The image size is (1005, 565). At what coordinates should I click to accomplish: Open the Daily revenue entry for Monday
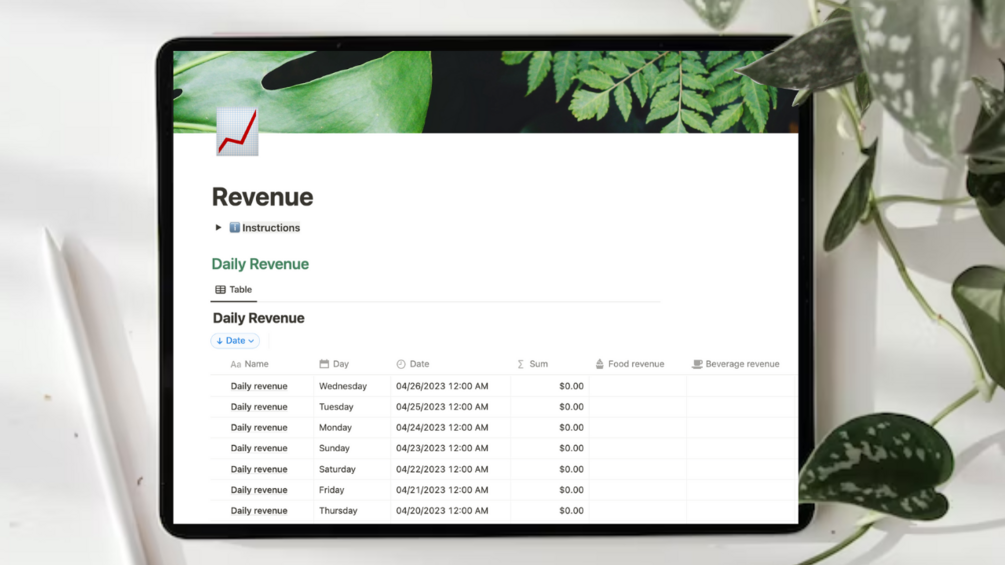click(259, 427)
